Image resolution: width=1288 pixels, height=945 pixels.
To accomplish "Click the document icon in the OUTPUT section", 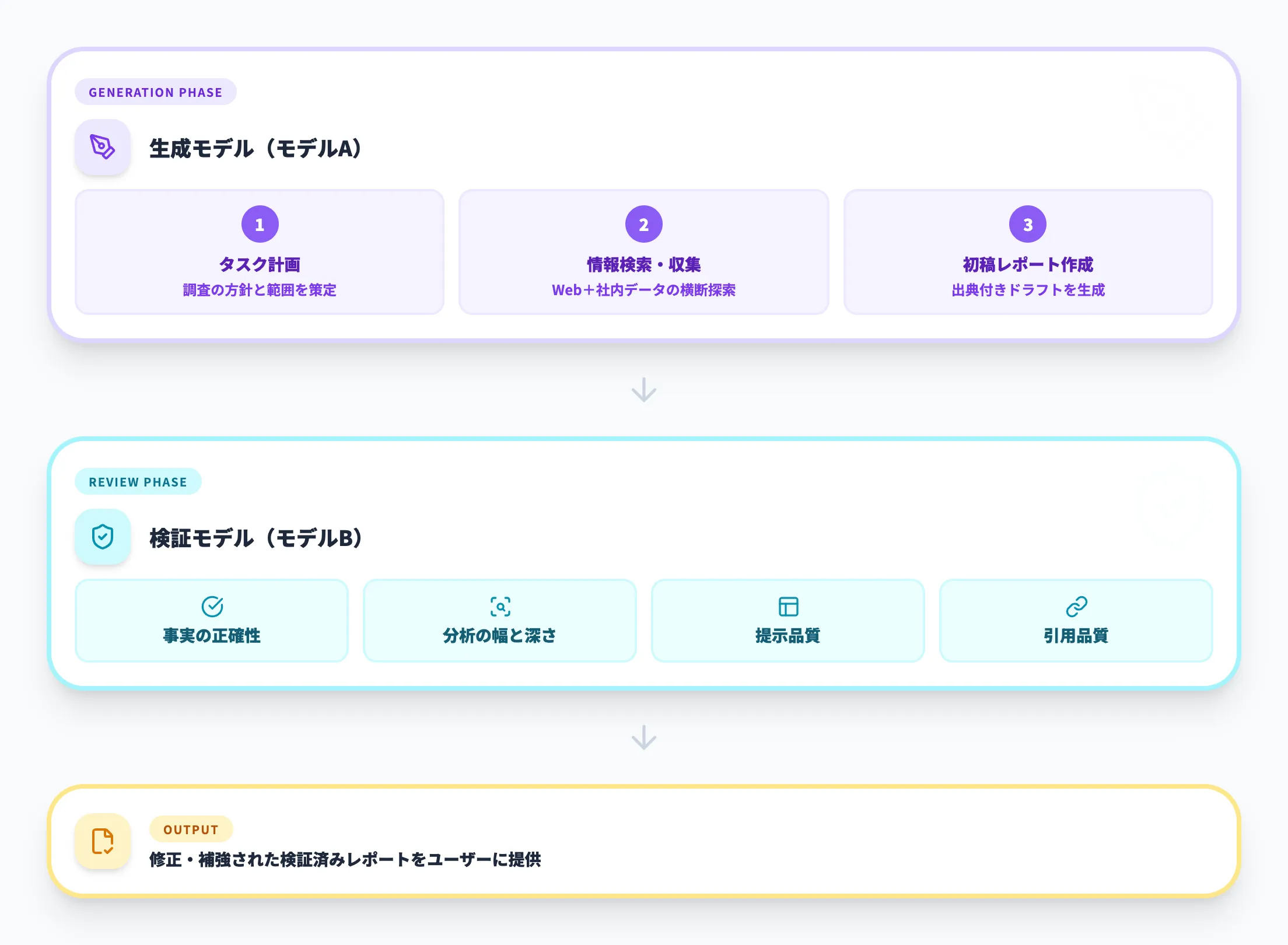I will click(x=102, y=842).
